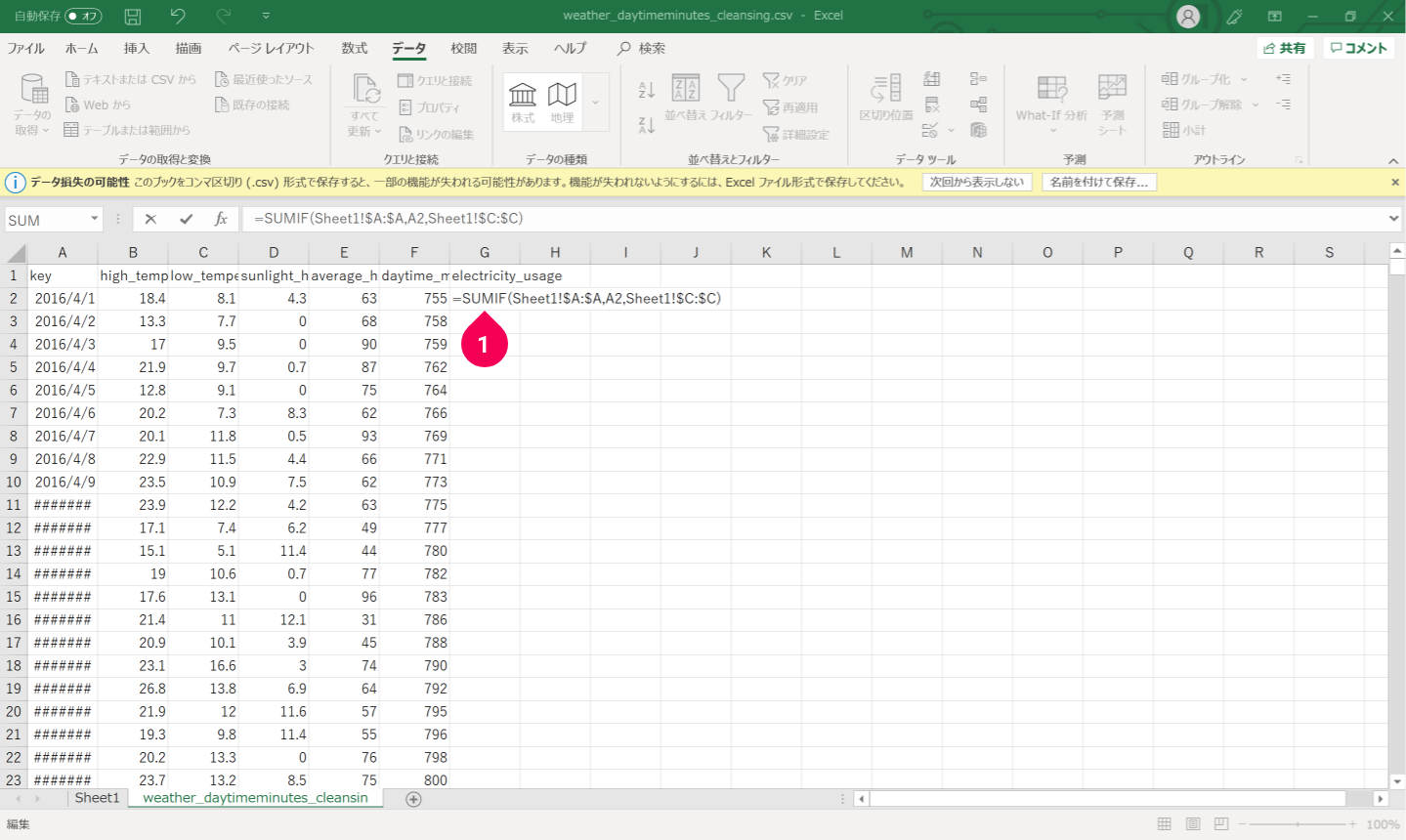
Task: Open the 数式 ribbon tab
Action: coord(355,48)
